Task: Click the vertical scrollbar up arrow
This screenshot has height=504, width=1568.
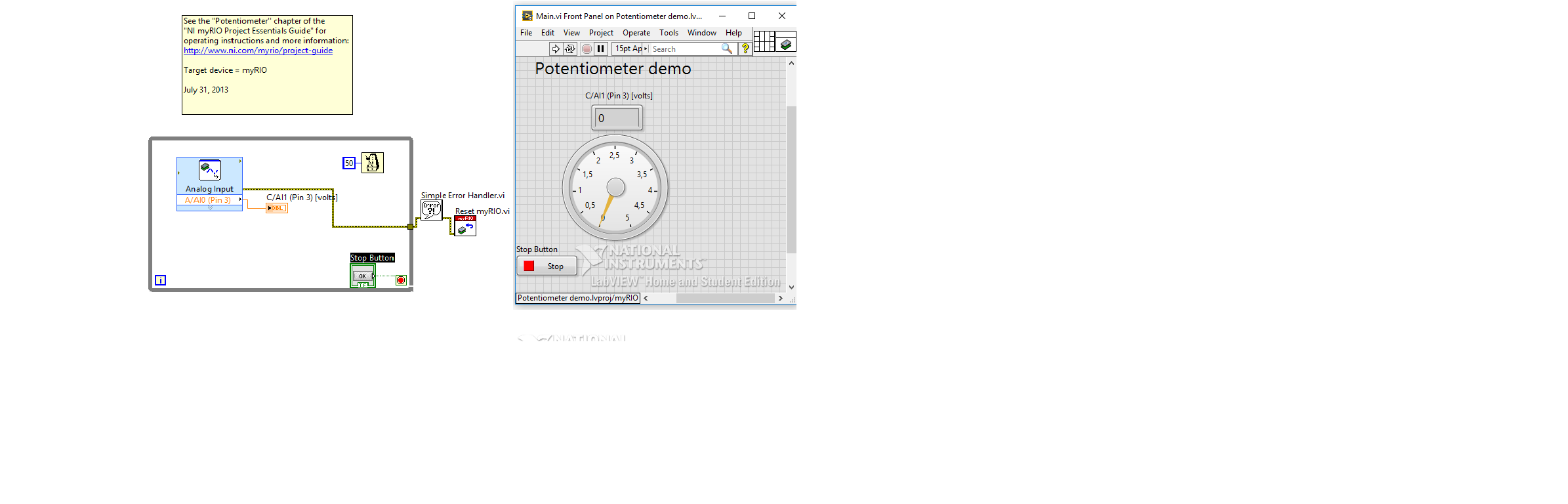Action: 791,63
